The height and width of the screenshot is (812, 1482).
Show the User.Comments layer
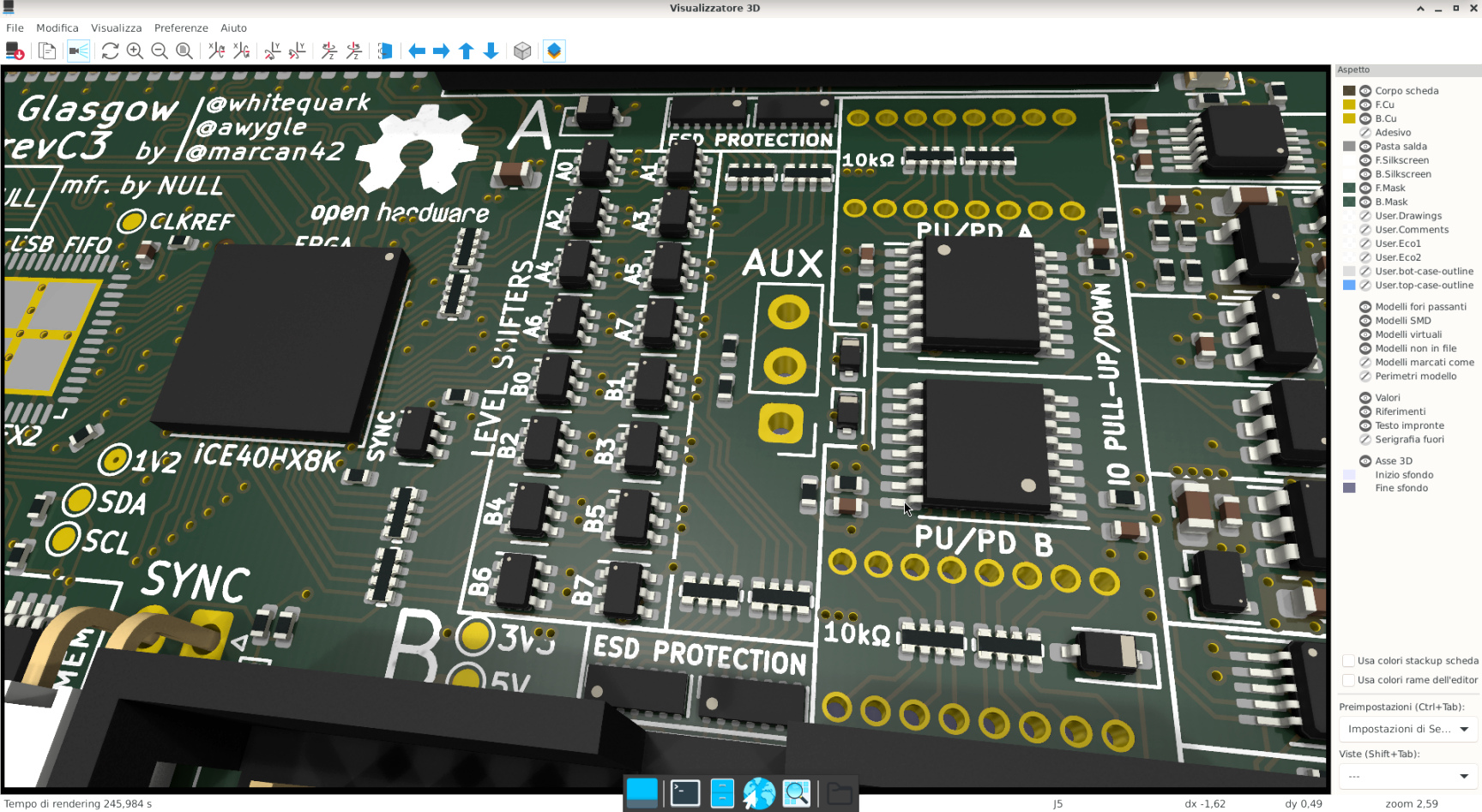tap(1365, 230)
